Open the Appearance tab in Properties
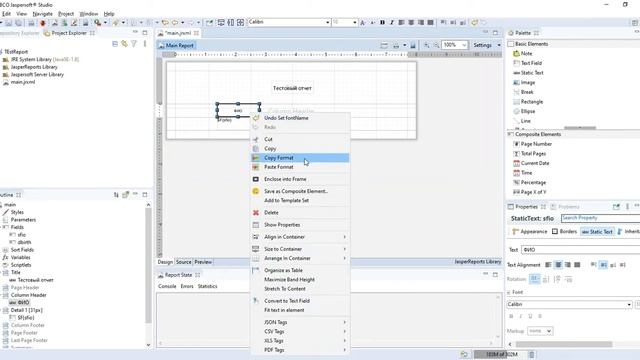 pyautogui.click(x=530, y=231)
